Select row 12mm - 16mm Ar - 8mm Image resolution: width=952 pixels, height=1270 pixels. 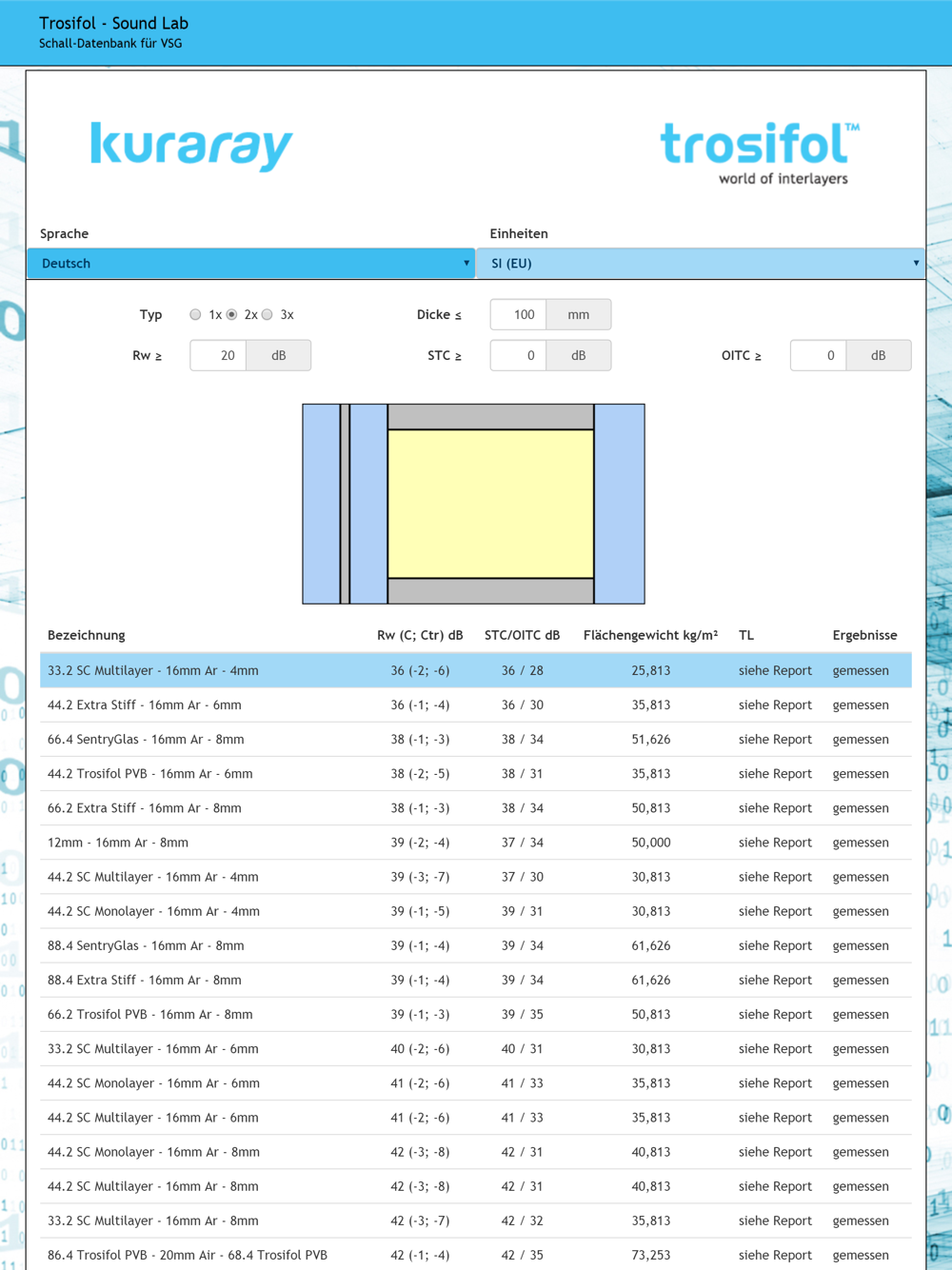coord(476,842)
